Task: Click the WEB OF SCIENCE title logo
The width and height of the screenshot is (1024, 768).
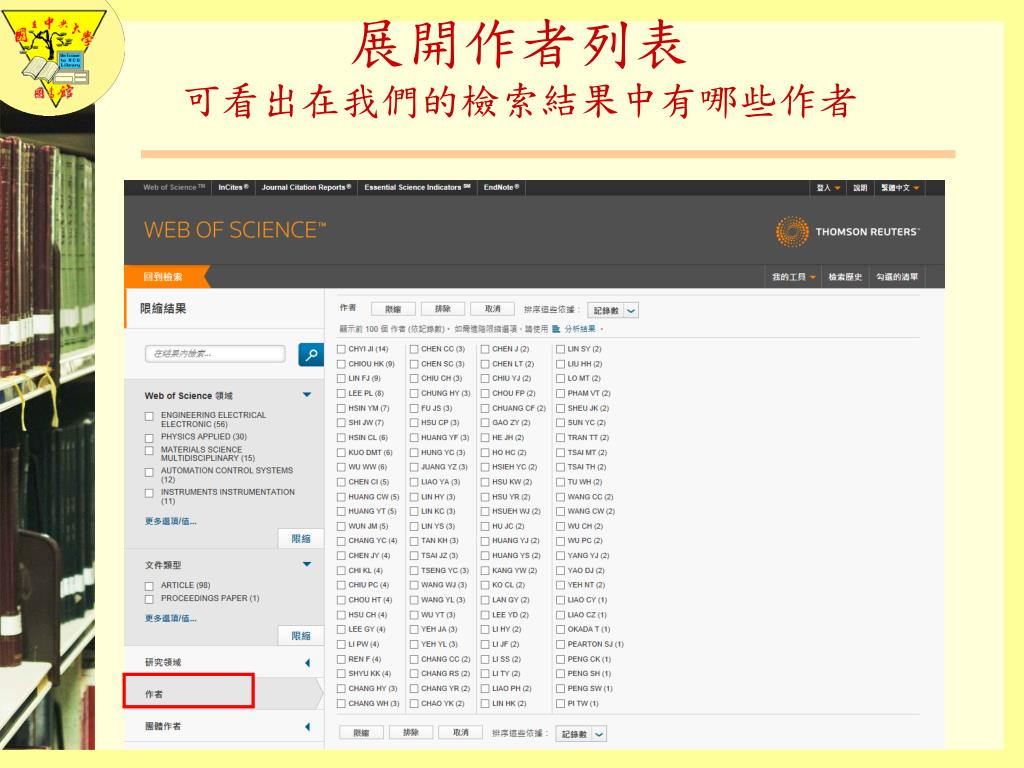Action: click(x=235, y=230)
